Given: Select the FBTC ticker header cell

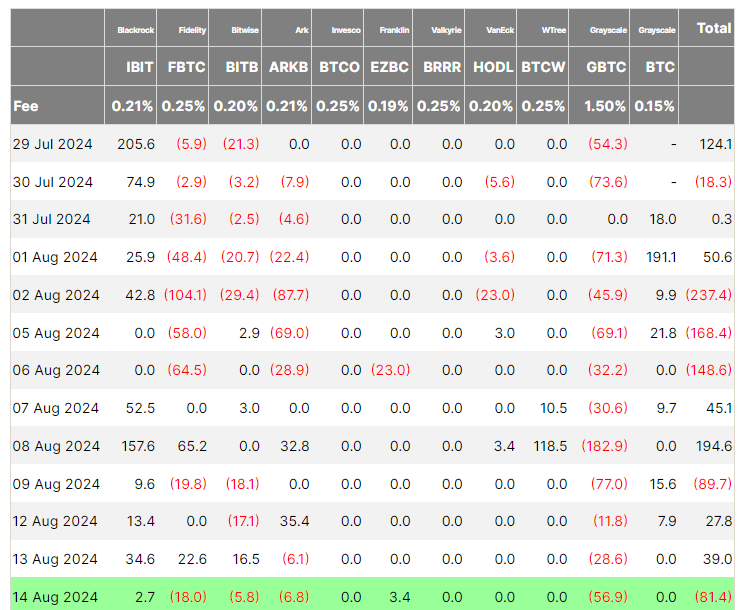Looking at the screenshot, I should click(185, 67).
